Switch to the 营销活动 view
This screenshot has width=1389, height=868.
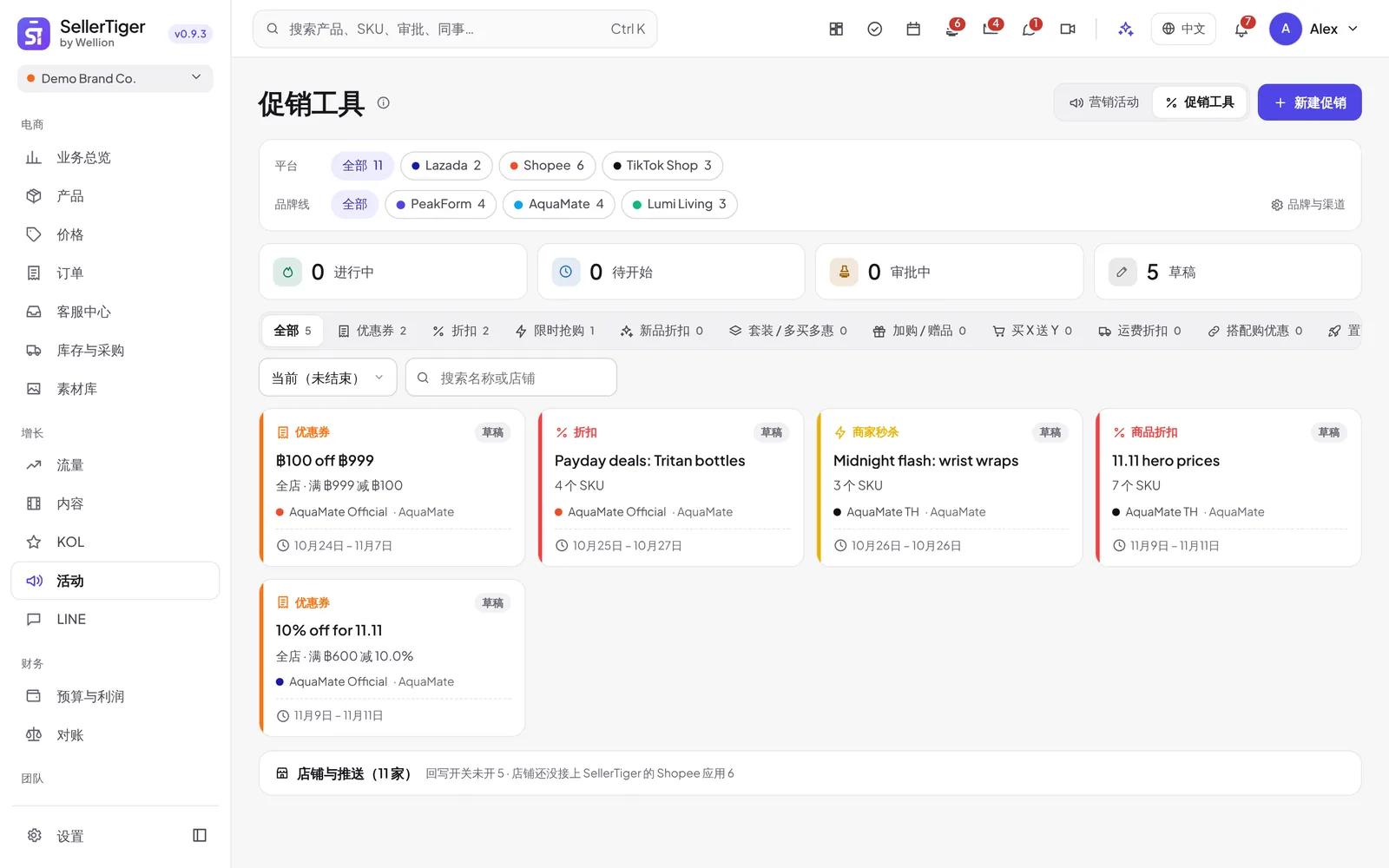(x=1104, y=102)
